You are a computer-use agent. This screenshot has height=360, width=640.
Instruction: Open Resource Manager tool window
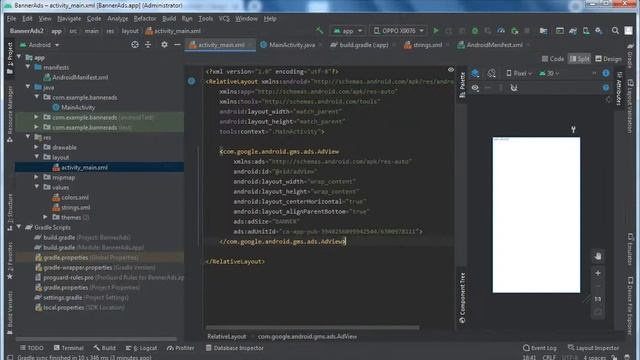pos(10,115)
